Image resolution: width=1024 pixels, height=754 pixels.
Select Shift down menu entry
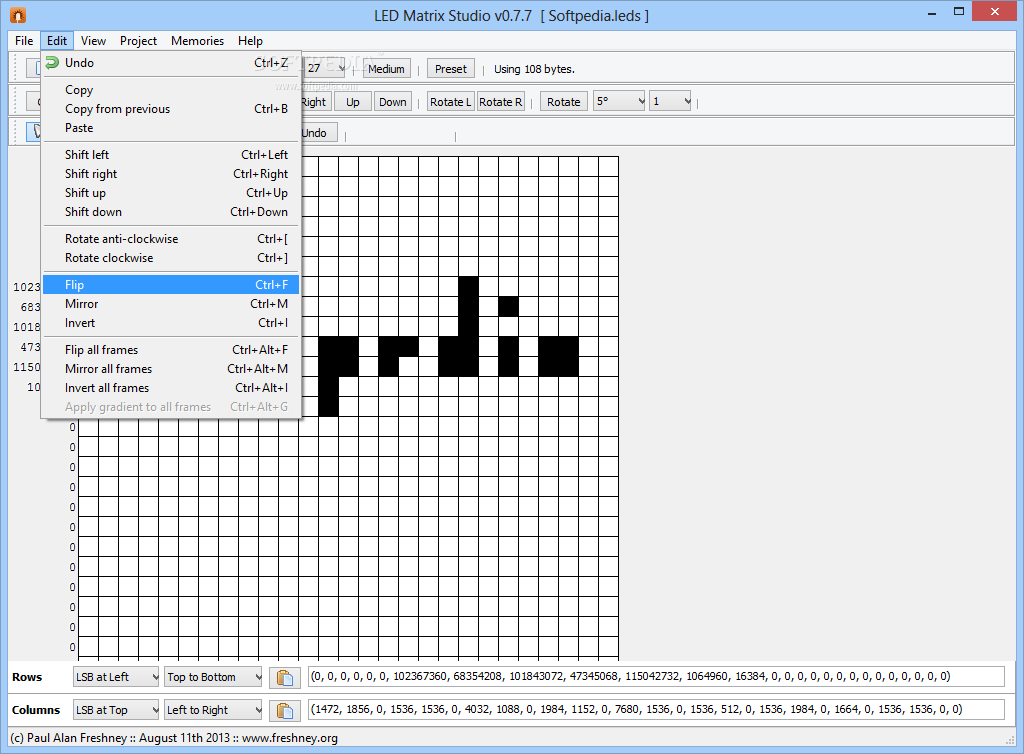171,212
